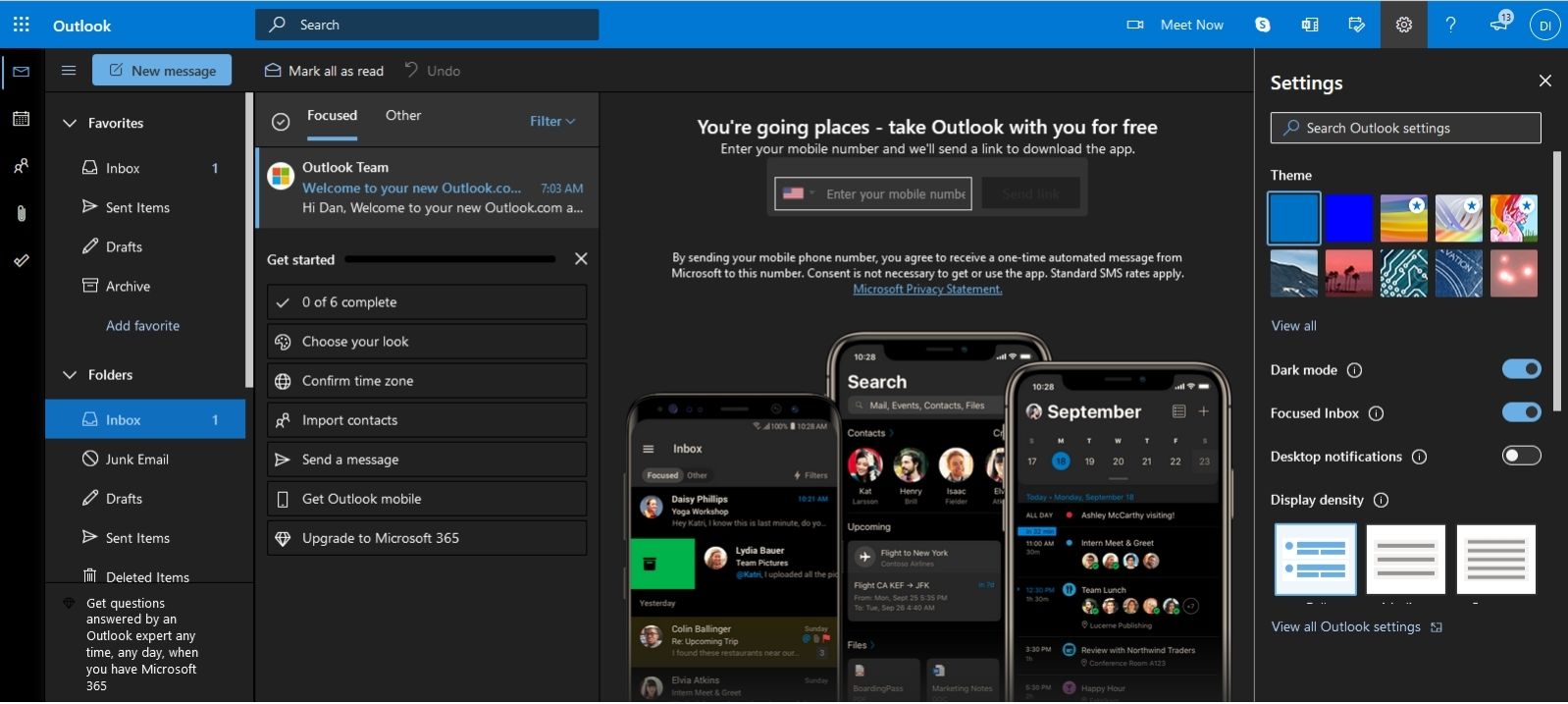The height and width of the screenshot is (704, 1568).
Task: Open the Files attachment paperclip icon
Action: [x=22, y=213]
